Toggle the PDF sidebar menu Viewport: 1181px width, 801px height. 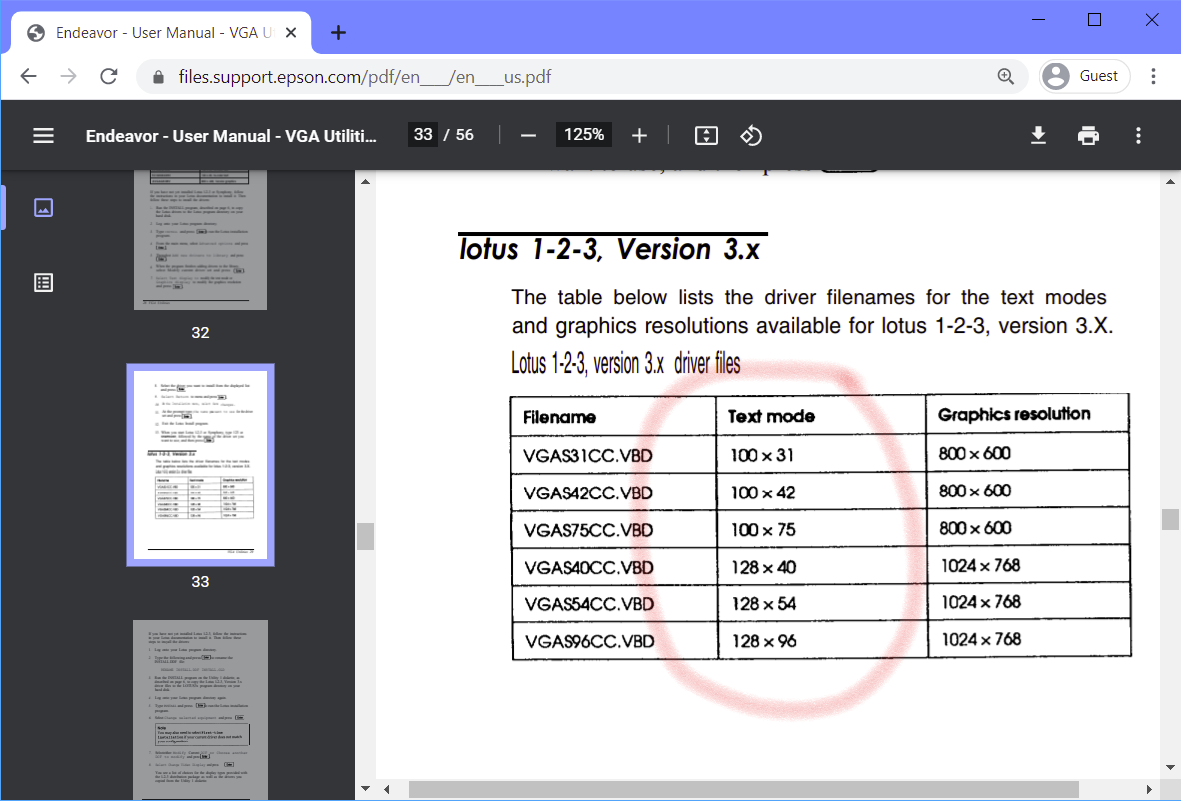(44, 136)
